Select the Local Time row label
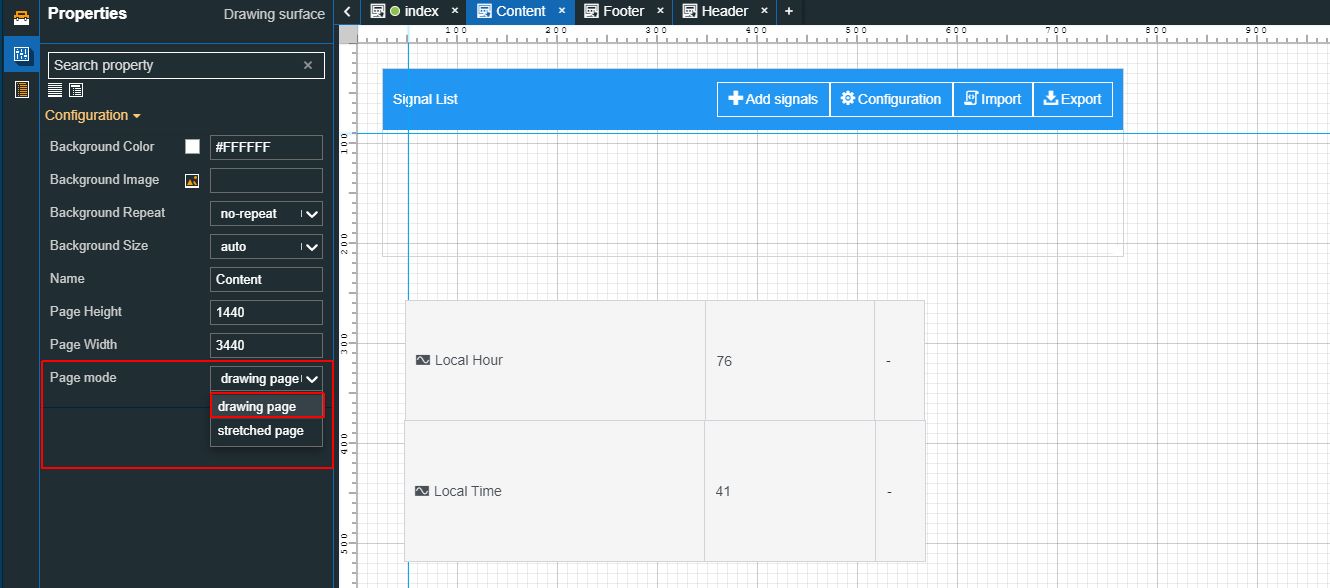This screenshot has width=1330, height=588. 467,491
